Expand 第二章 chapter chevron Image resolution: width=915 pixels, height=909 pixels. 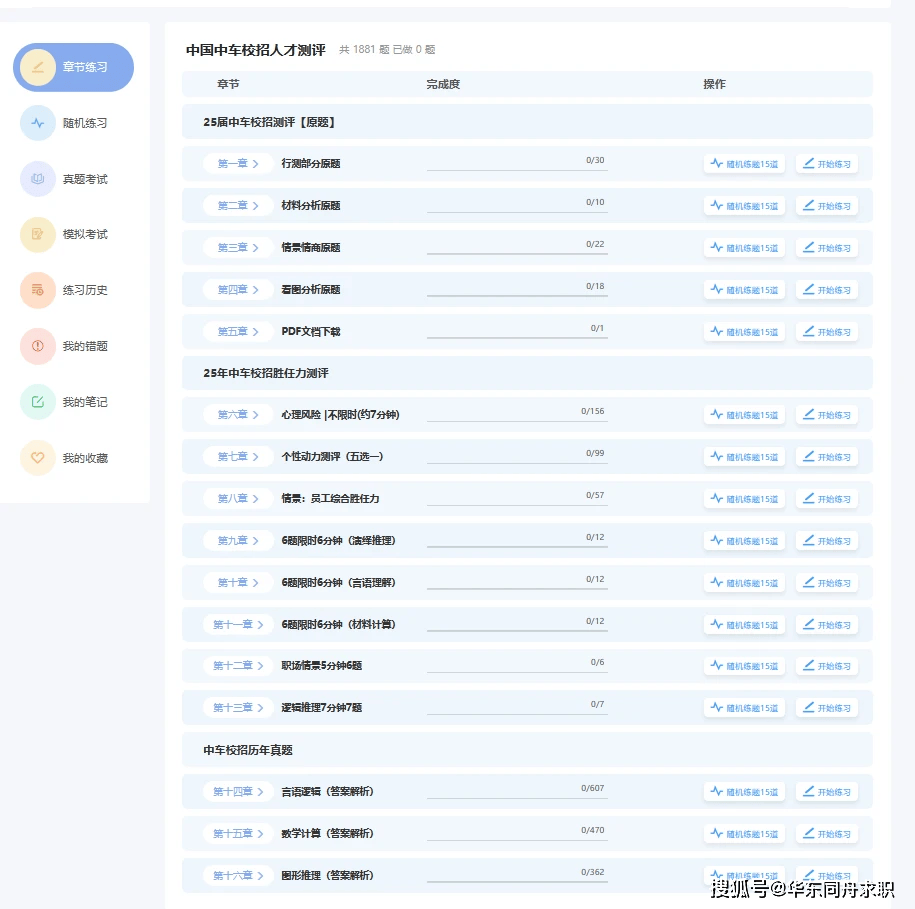pos(256,206)
